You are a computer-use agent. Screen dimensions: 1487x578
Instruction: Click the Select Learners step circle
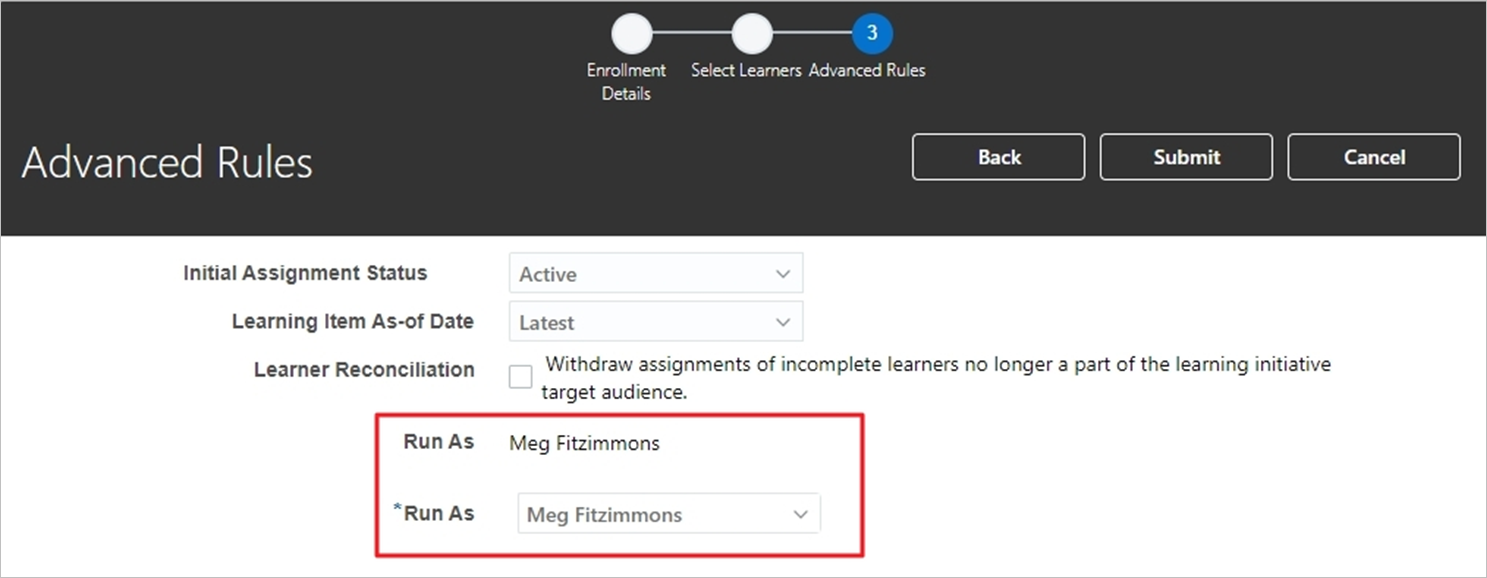pos(751,35)
